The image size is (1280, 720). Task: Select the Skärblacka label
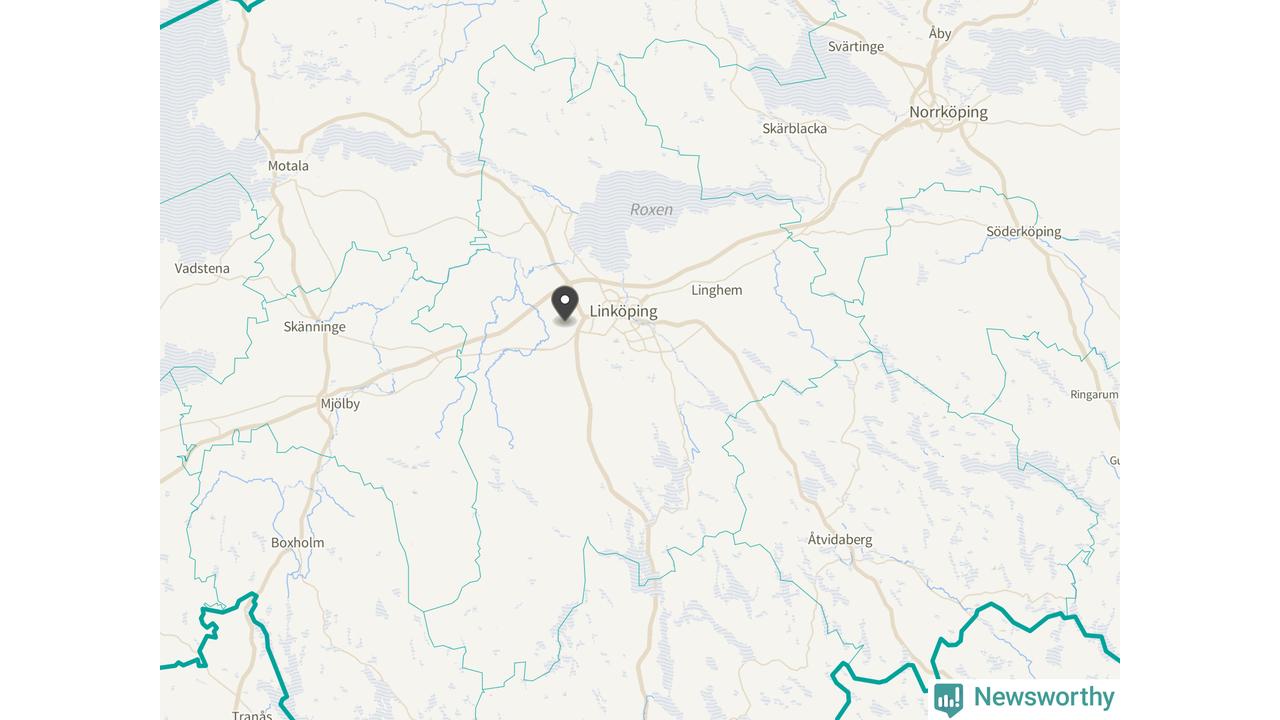point(795,128)
